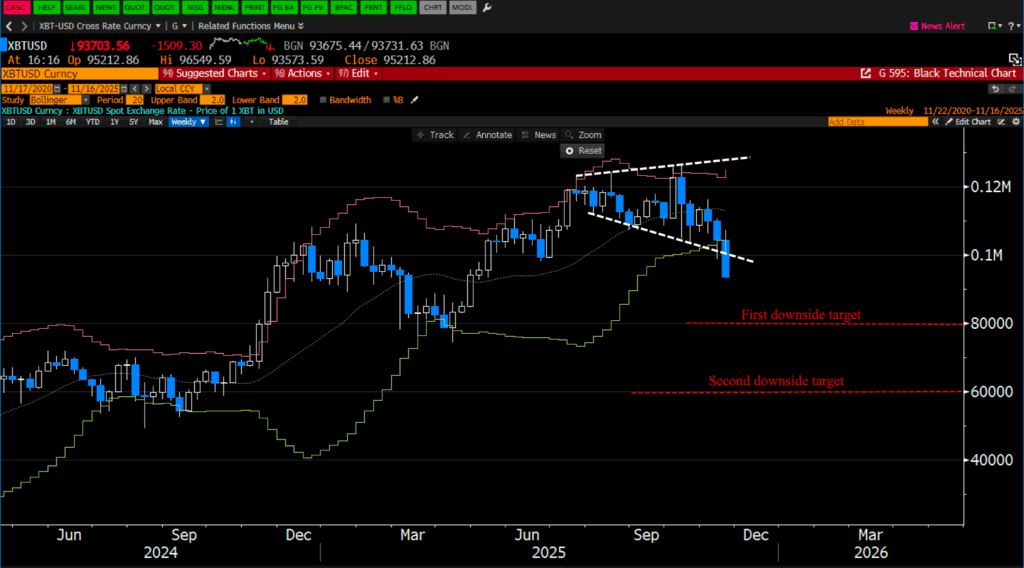The width and height of the screenshot is (1024, 568).
Task: Click the back navigation arrow
Action: pos(8,25)
